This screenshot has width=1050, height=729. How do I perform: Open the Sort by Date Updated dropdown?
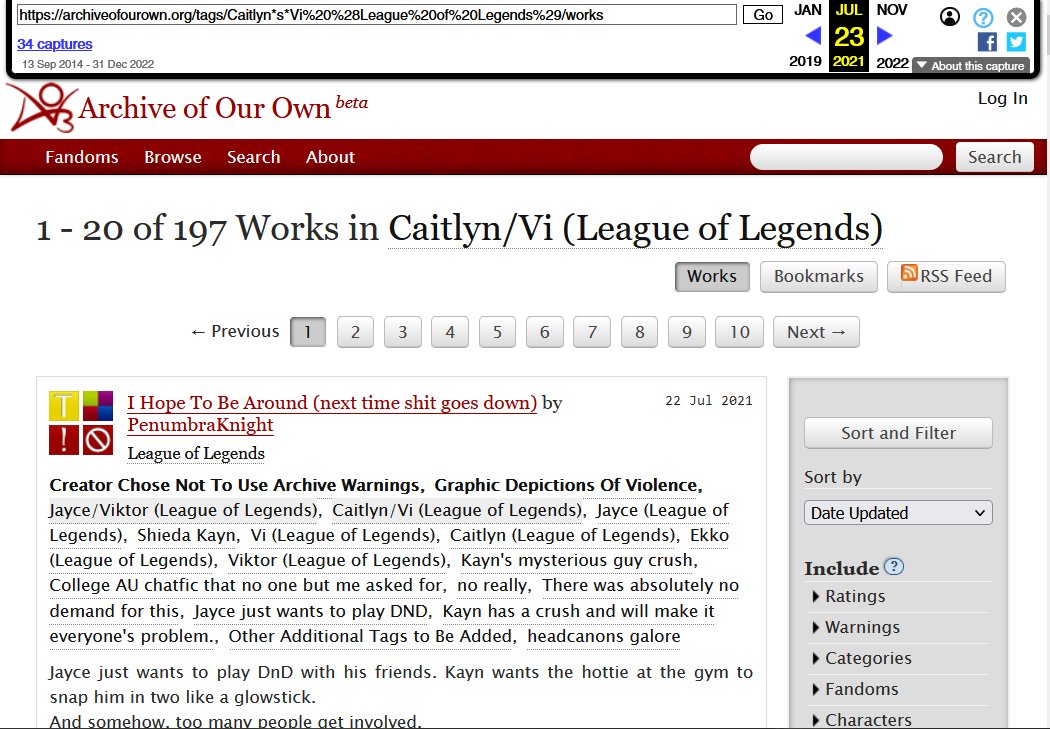pyautogui.click(x=898, y=513)
